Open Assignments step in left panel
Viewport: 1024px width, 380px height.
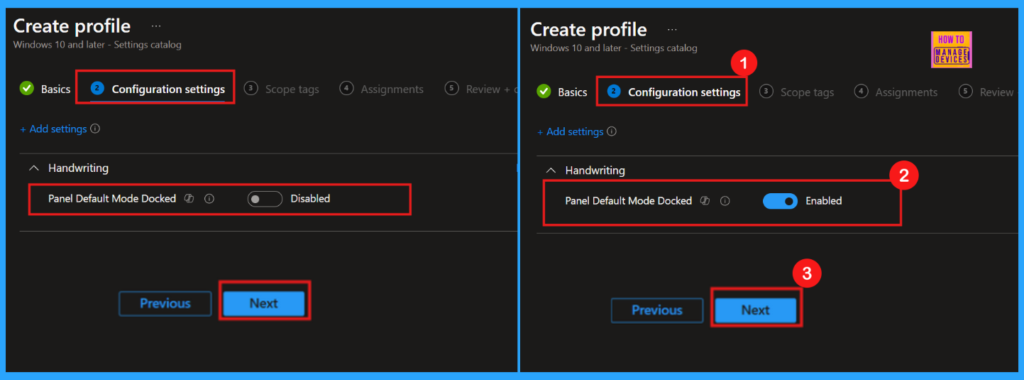(x=382, y=89)
